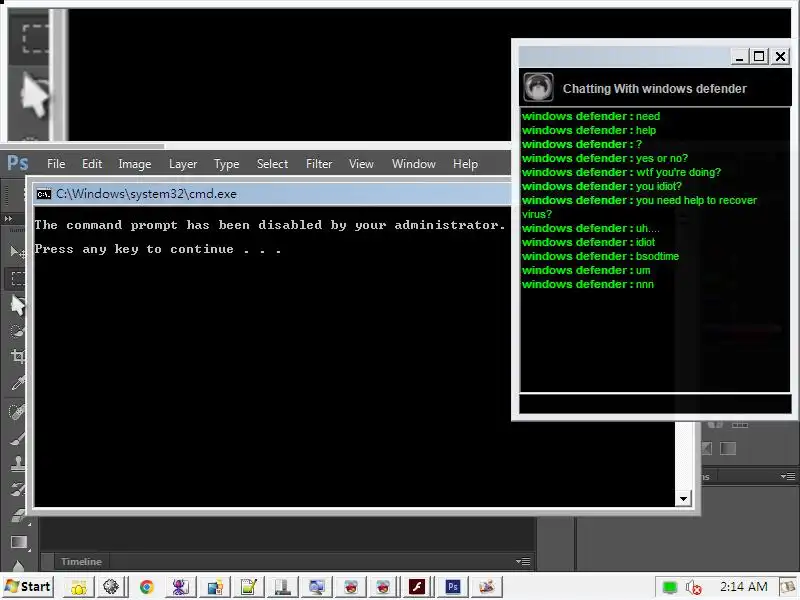Select the Clone Stamp tool

tap(17, 463)
